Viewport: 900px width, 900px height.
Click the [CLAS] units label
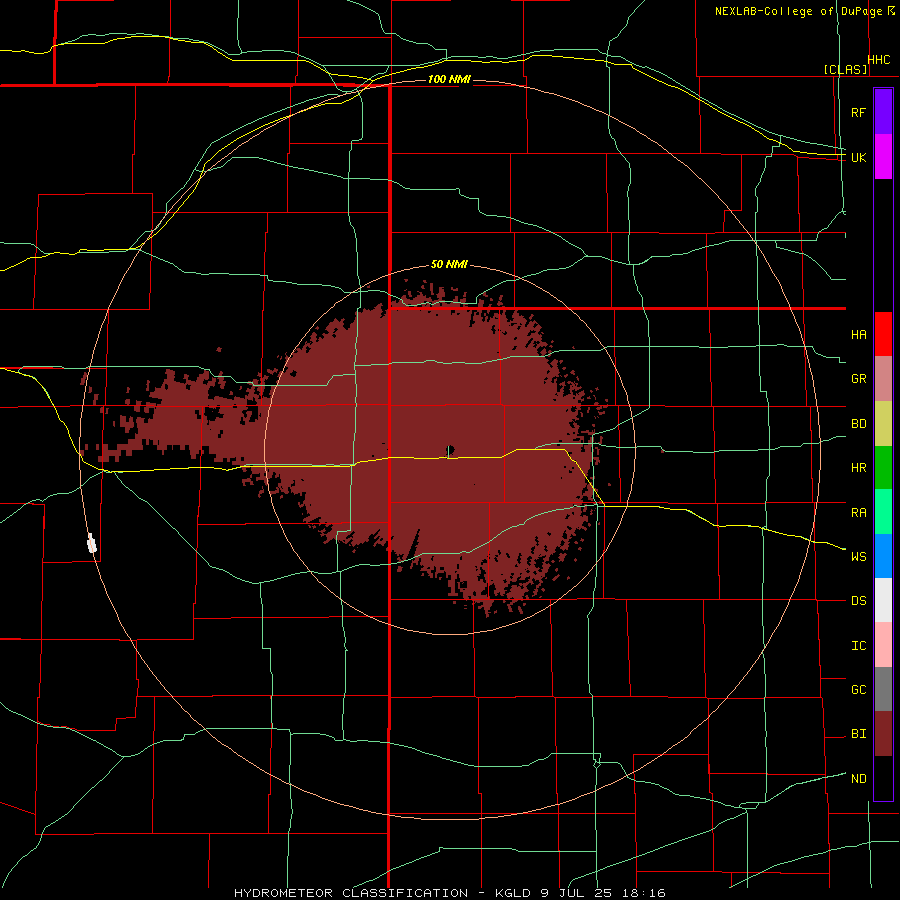(845, 69)
